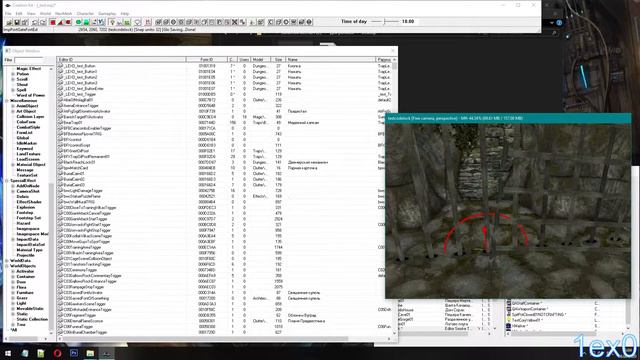The image size is (640, 360).
Task: Expand the AnimObject tree node
Action: tap(13, 106)
